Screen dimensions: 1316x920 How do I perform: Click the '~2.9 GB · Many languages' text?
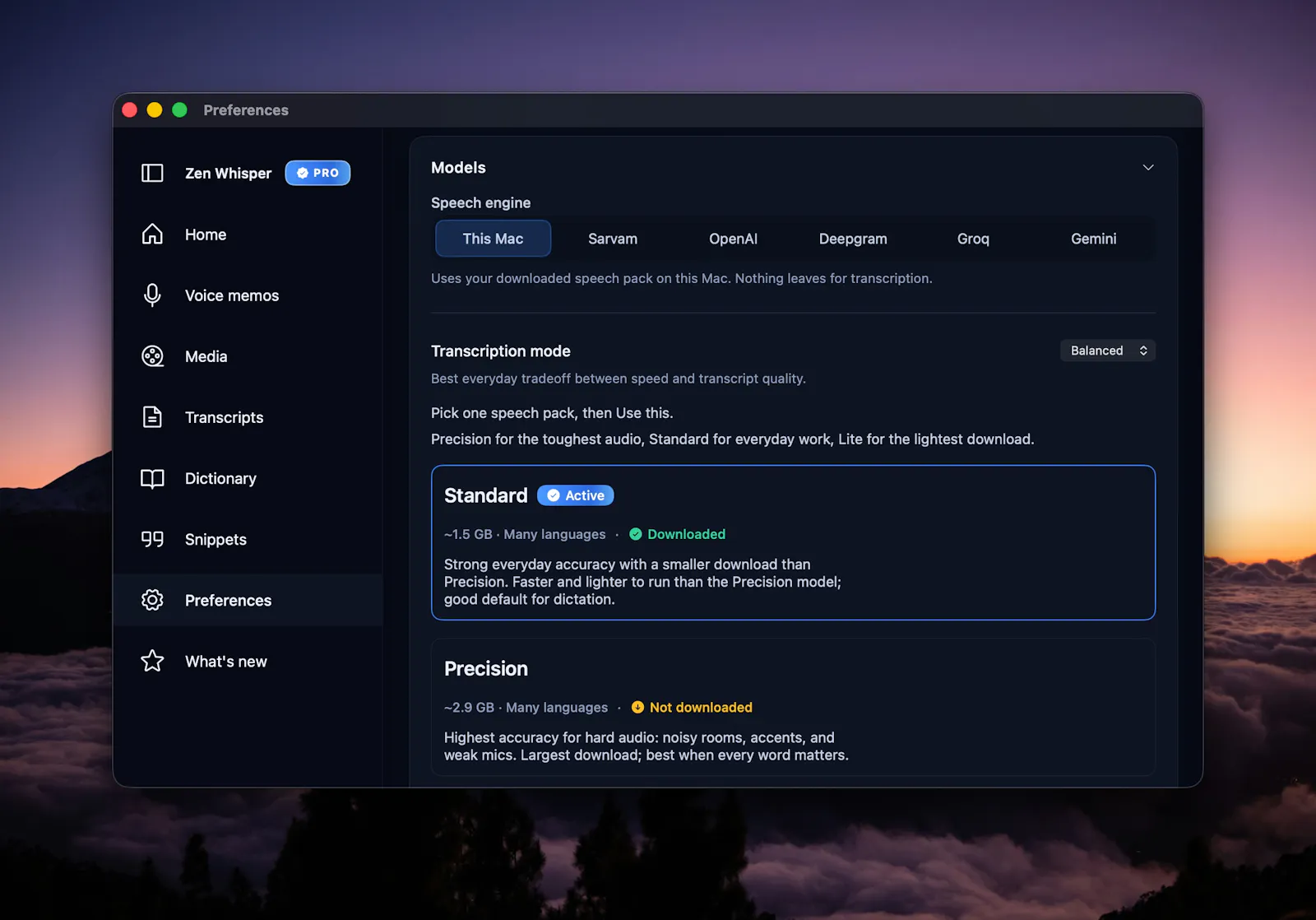point(526,707)
